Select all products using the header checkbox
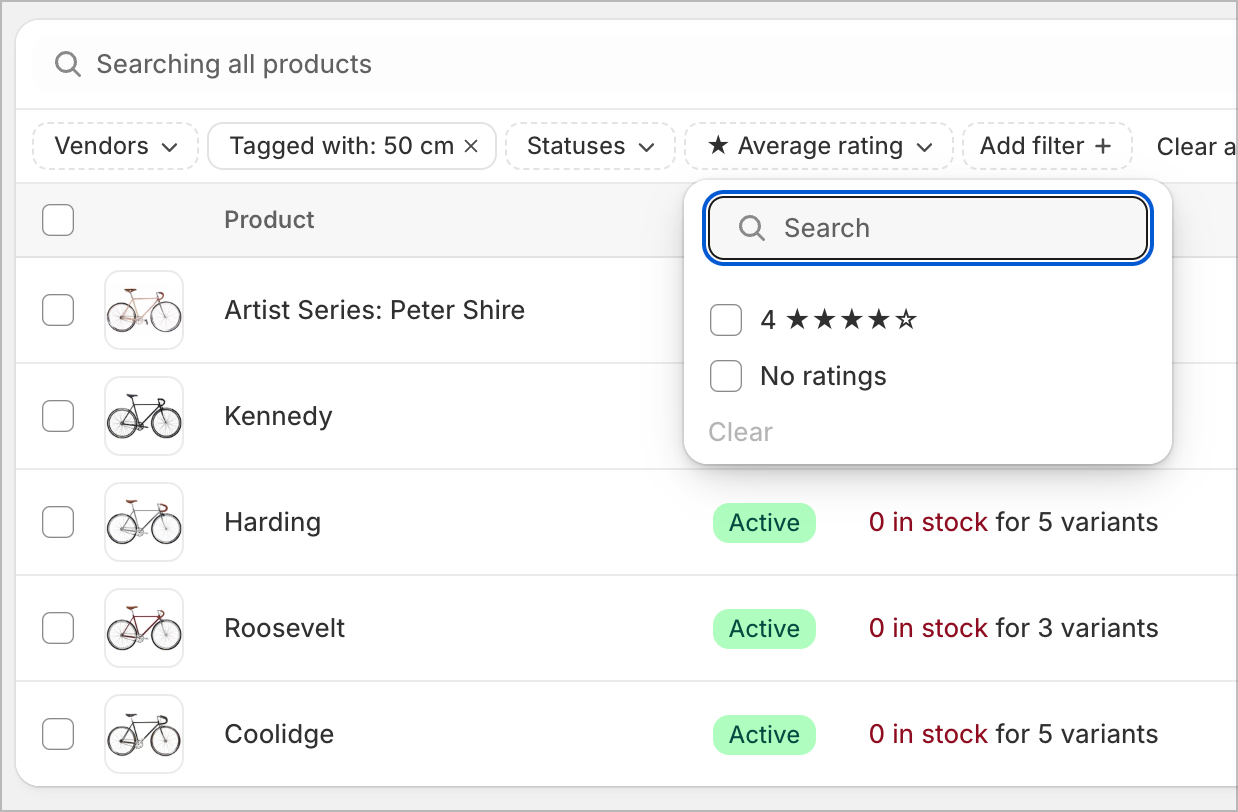The width and height of the screenshot is (1238, 812). pyautogui.click(x=58, y=220)
